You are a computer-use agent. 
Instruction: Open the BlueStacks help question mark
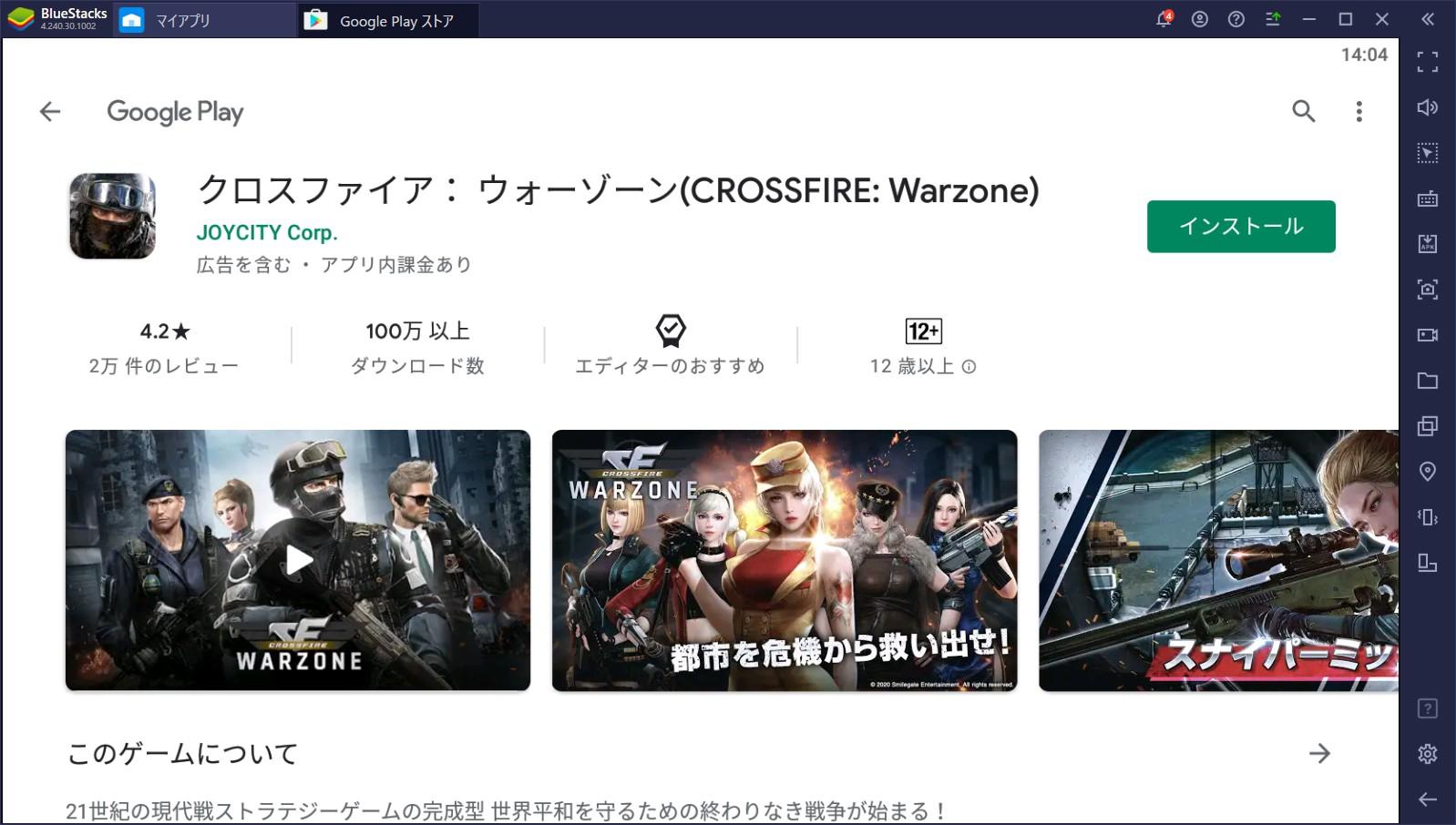click(1236, 19)
